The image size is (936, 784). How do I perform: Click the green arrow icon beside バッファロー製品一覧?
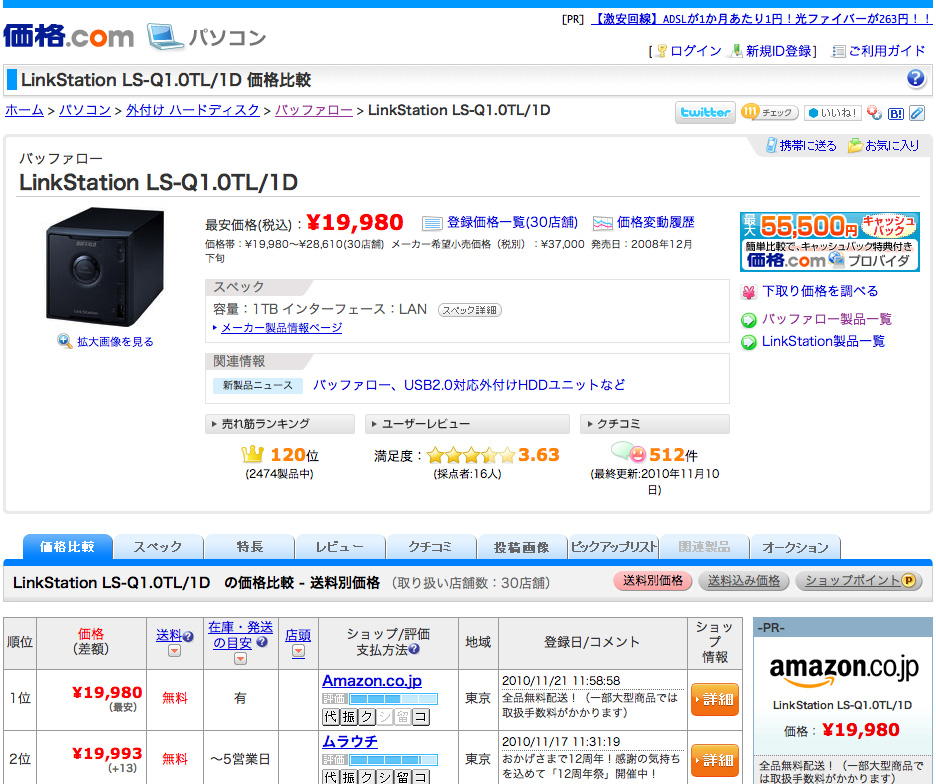pyautogui.click(x=749, y=320)
